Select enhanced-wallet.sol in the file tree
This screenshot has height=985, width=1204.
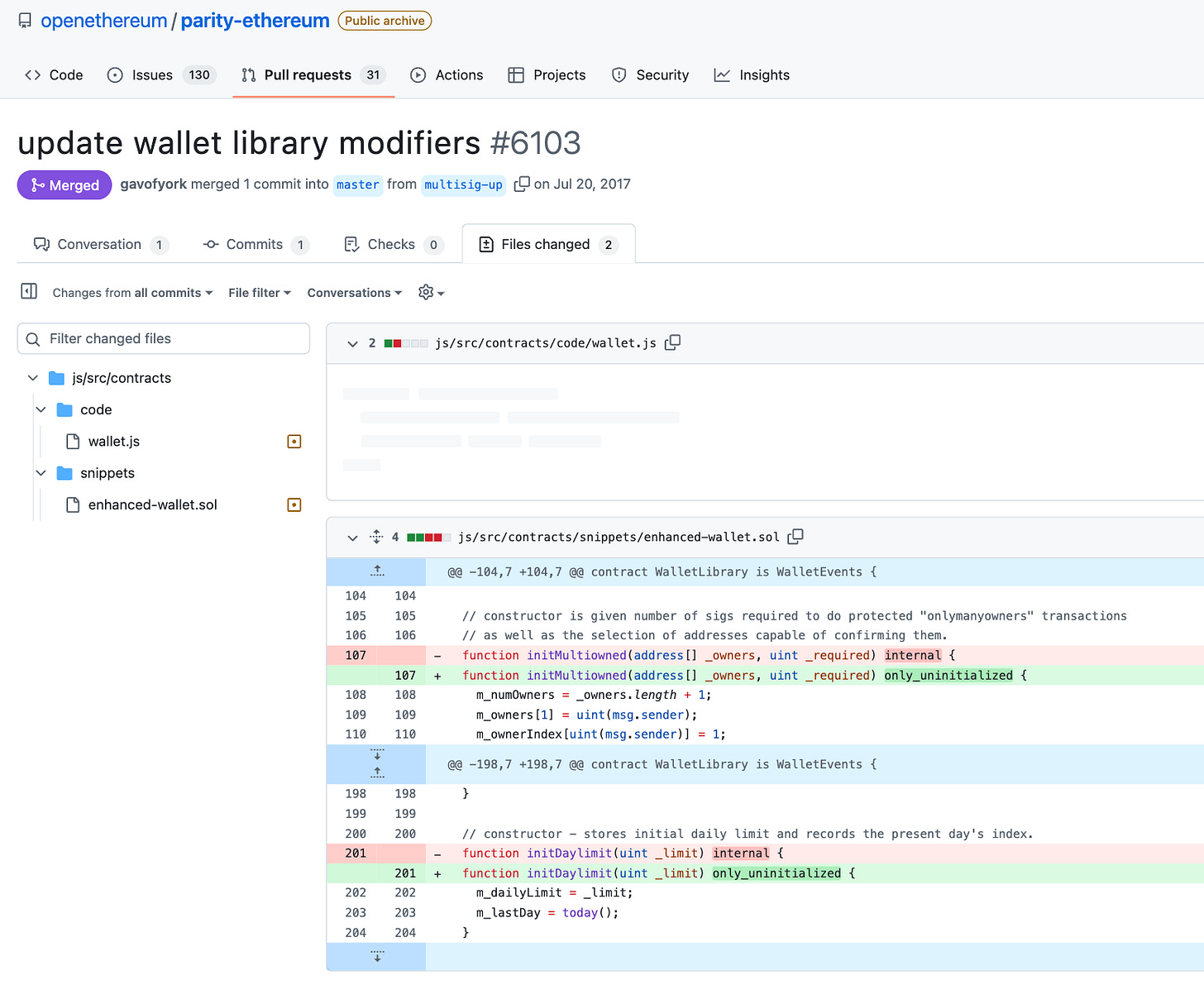[153, 504]
